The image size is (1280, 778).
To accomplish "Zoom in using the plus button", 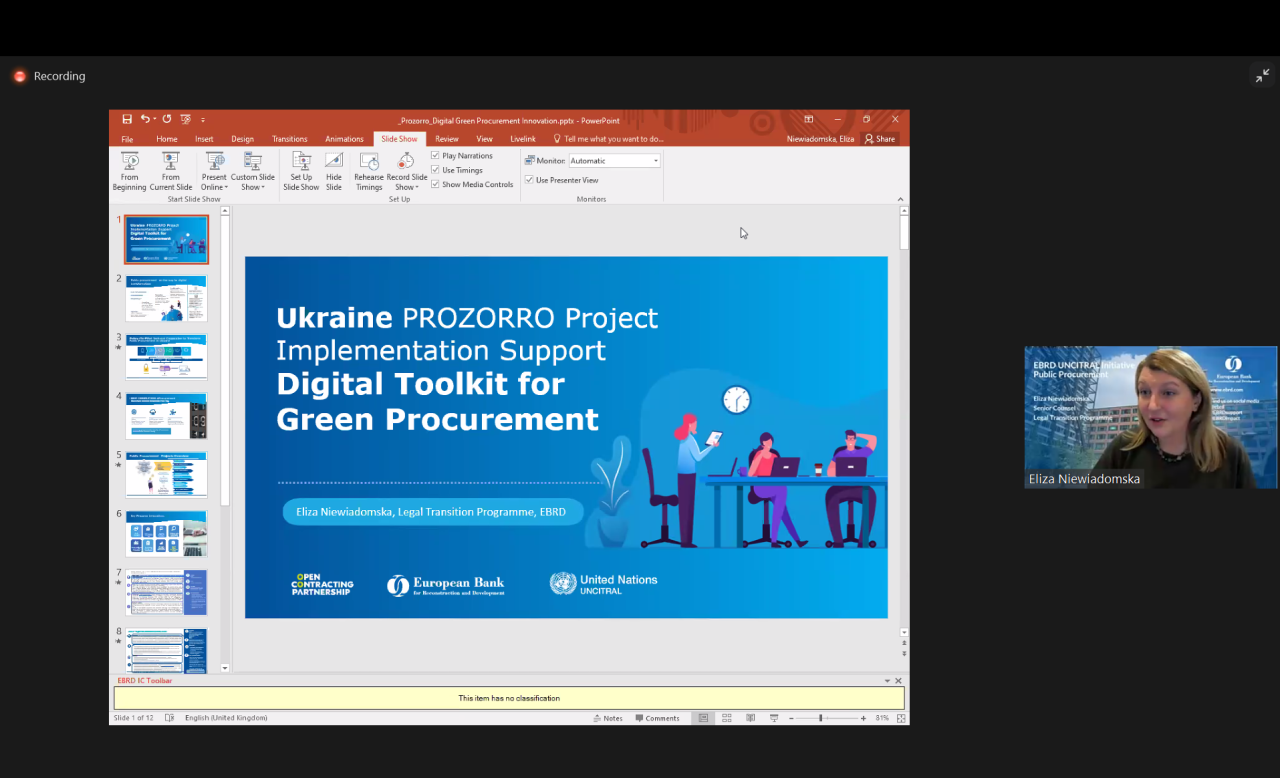I will [864, 718].
